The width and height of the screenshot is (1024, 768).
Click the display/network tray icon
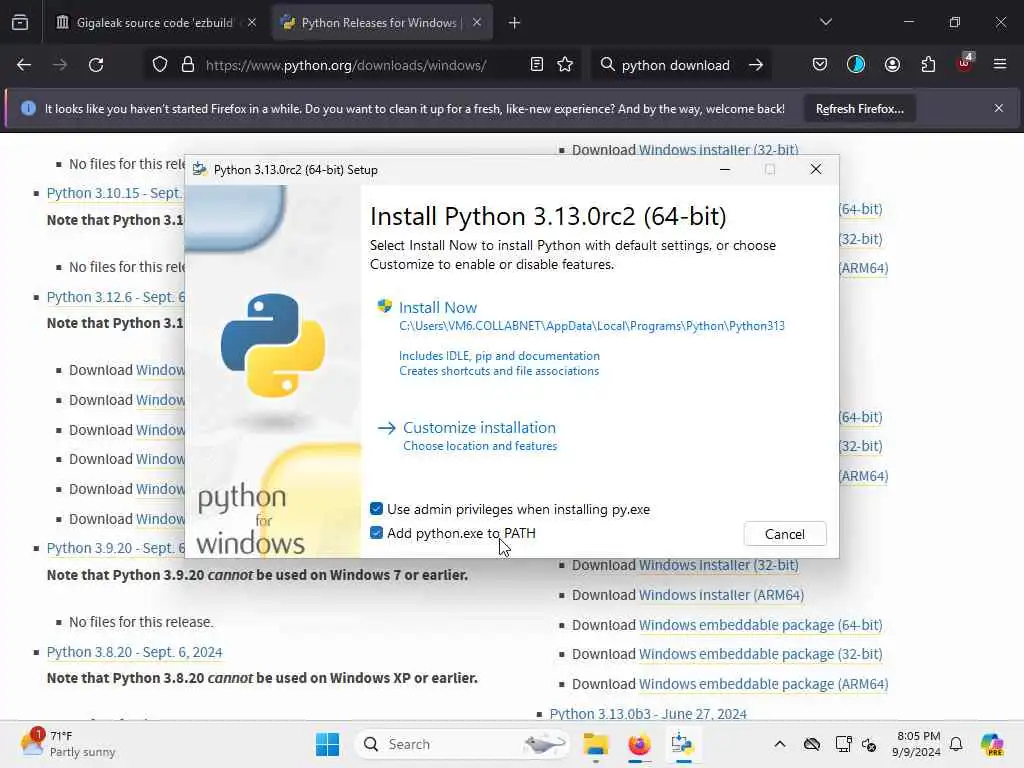(843, 744)
